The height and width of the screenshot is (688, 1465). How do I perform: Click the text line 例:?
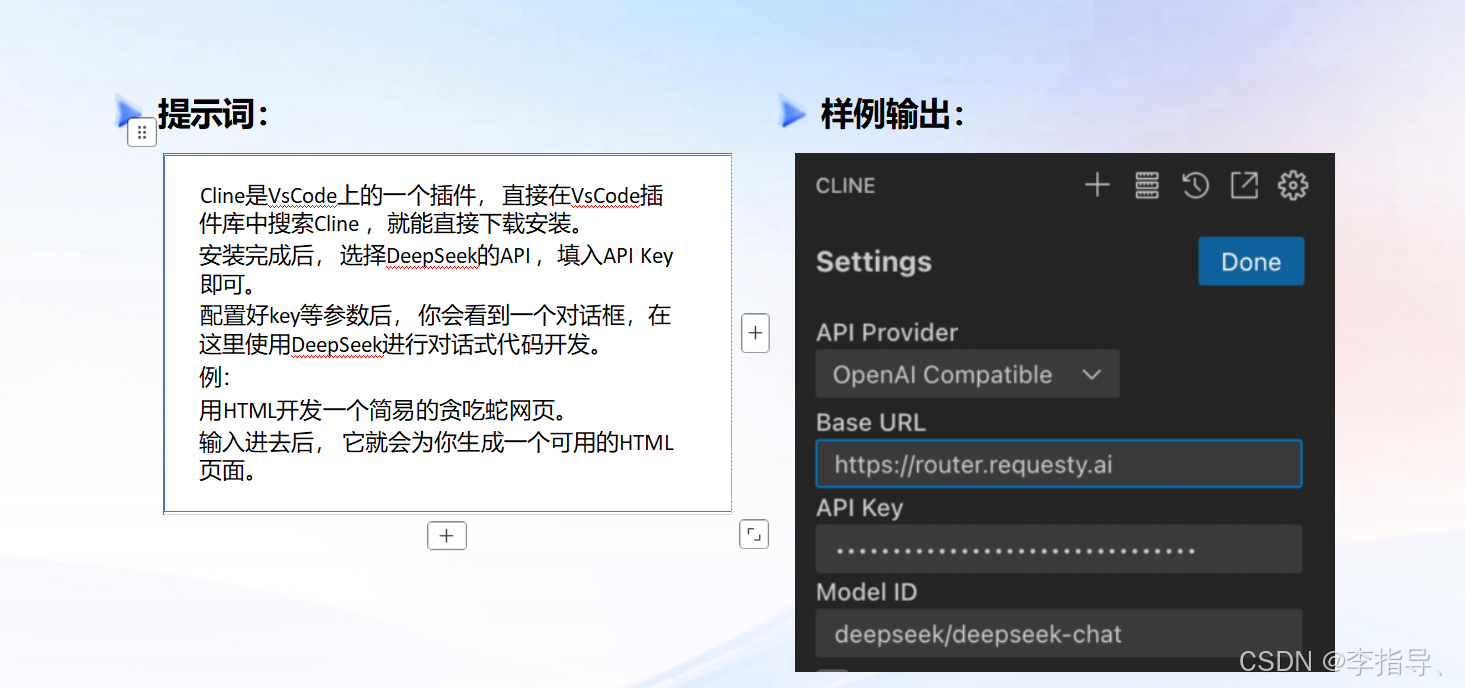pos(215,378)
